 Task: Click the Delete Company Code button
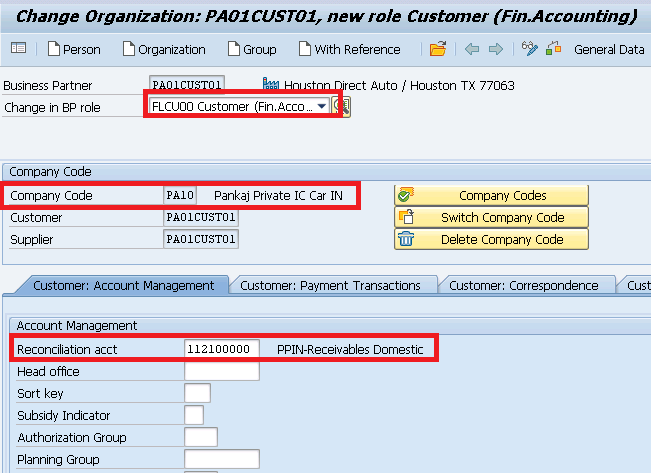pos(491,240)
